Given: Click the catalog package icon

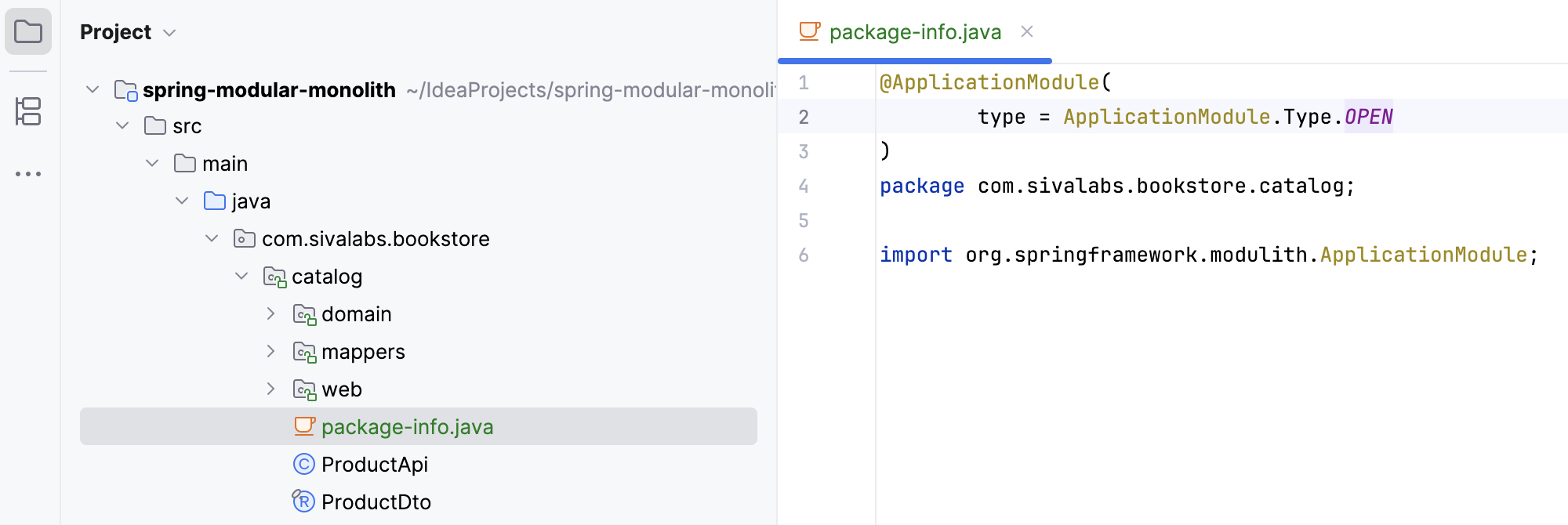Looking at the screenshot, I should pos(274,277).
